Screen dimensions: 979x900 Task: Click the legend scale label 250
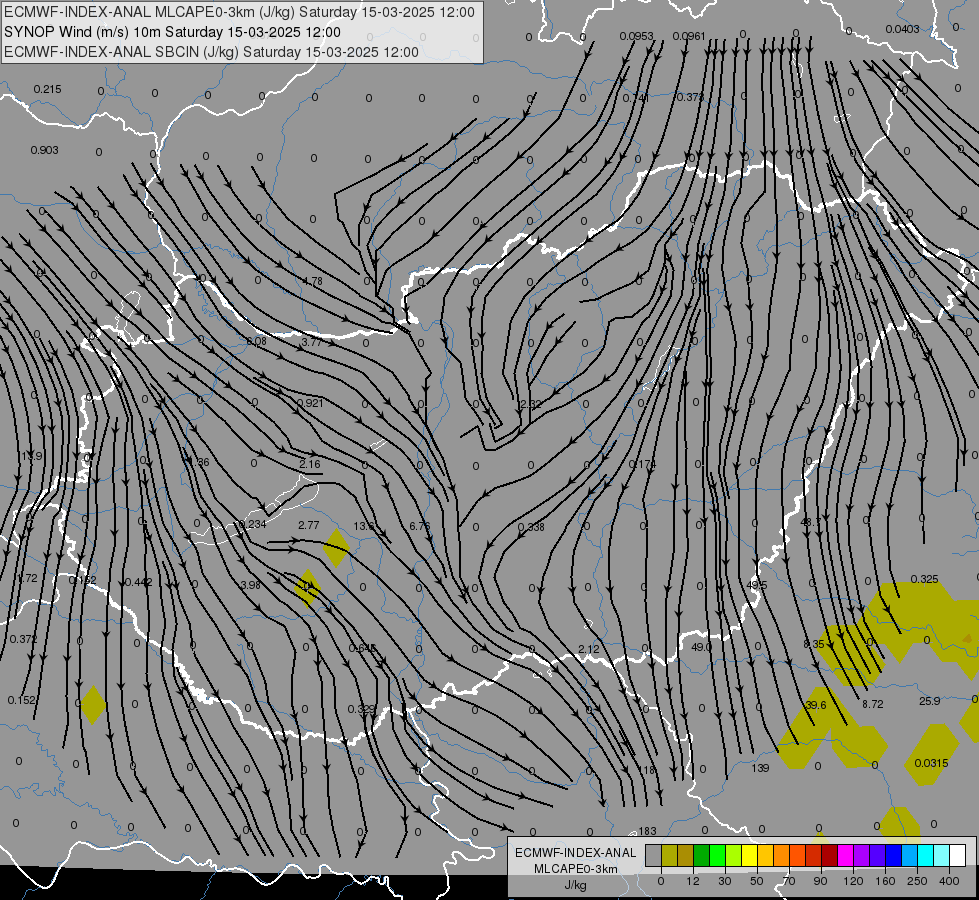(917, 881)
